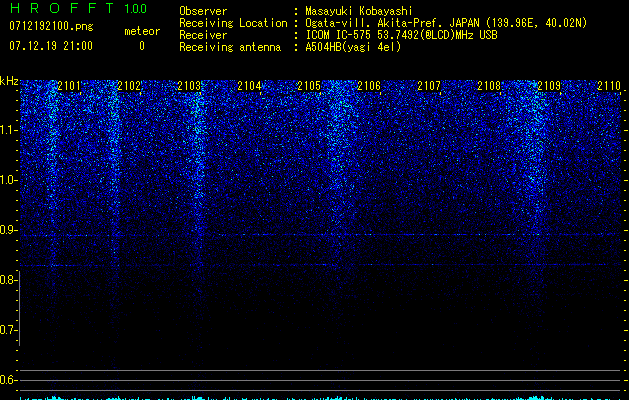Click the Receiver label
The height and width of the screenshot is (400, 629).
click(x=203, y=35)
